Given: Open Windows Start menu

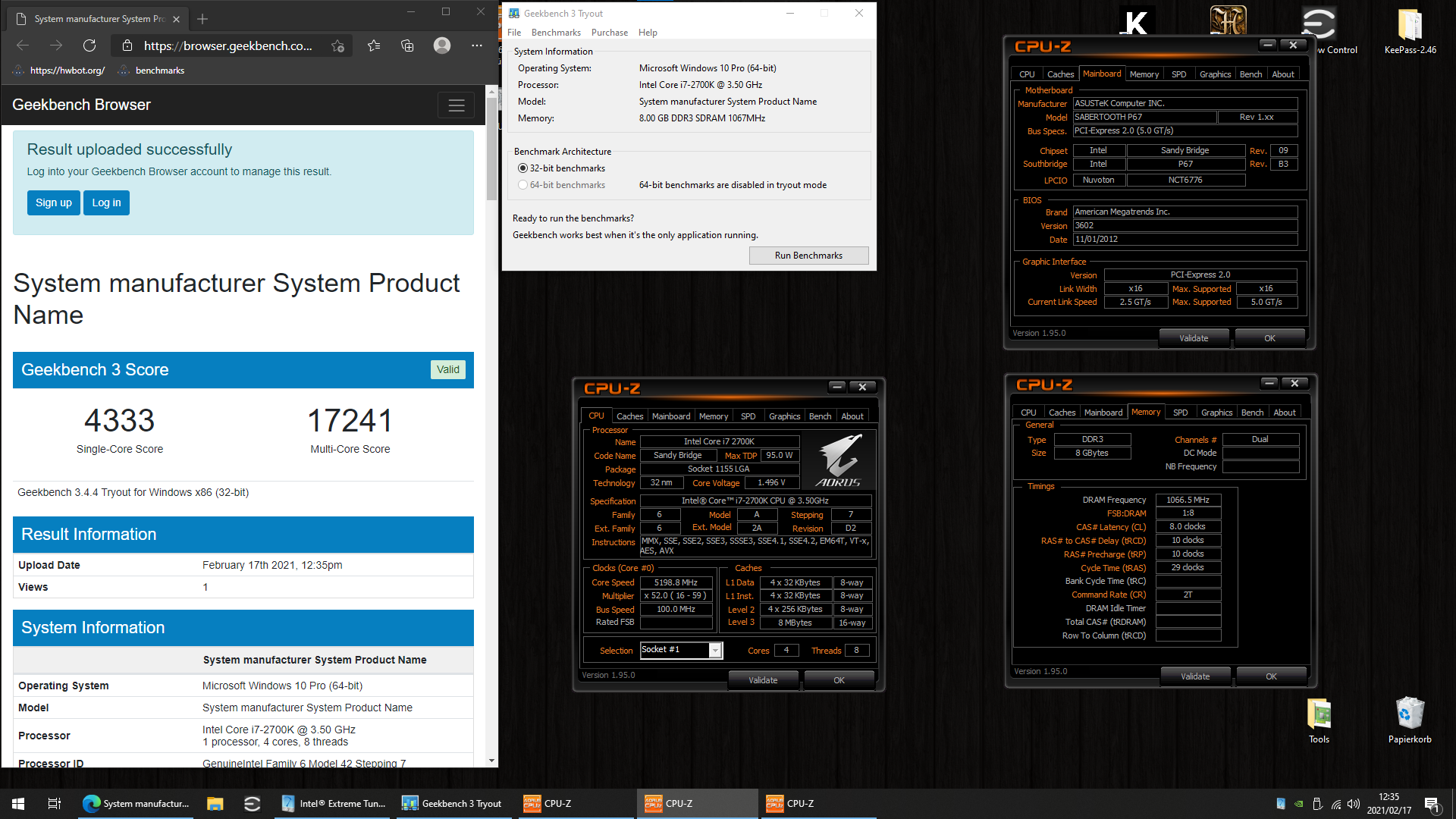Looking at the screenshot, I should click(x=18, y=804).
